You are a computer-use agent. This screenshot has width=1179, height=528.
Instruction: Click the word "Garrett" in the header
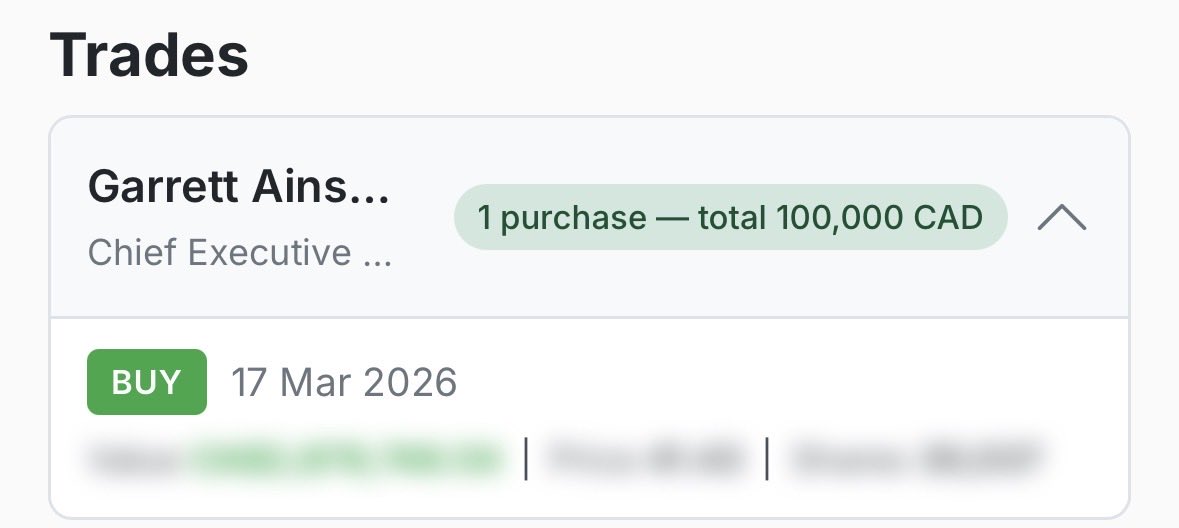point(163,187)
